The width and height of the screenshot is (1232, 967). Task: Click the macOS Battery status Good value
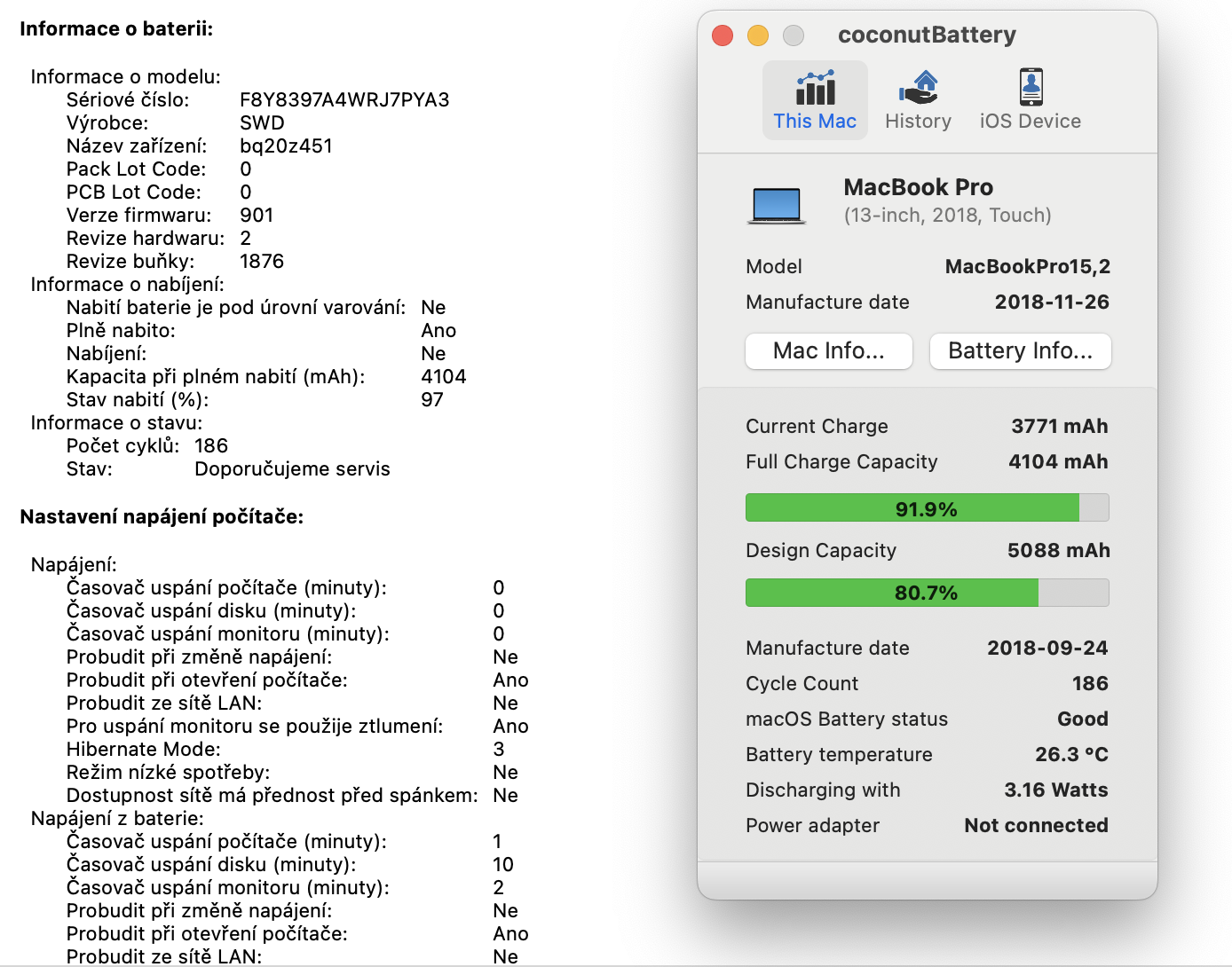(1082, 719)
